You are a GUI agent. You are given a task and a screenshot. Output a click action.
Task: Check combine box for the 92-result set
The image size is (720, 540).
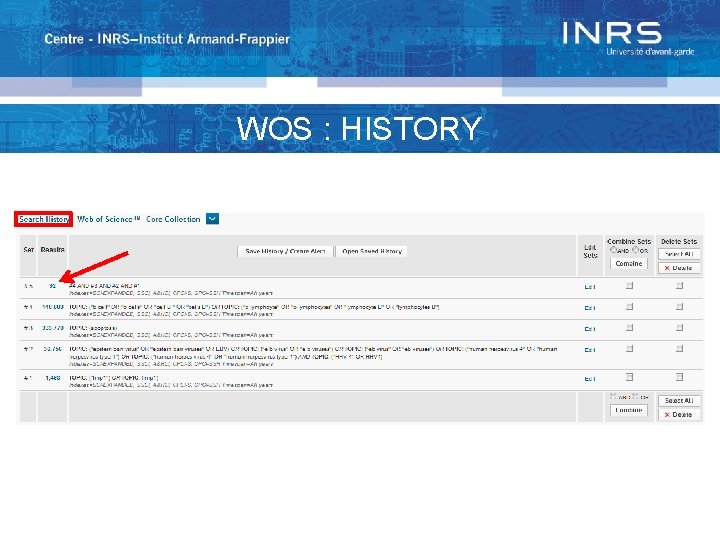click(630, 286)
